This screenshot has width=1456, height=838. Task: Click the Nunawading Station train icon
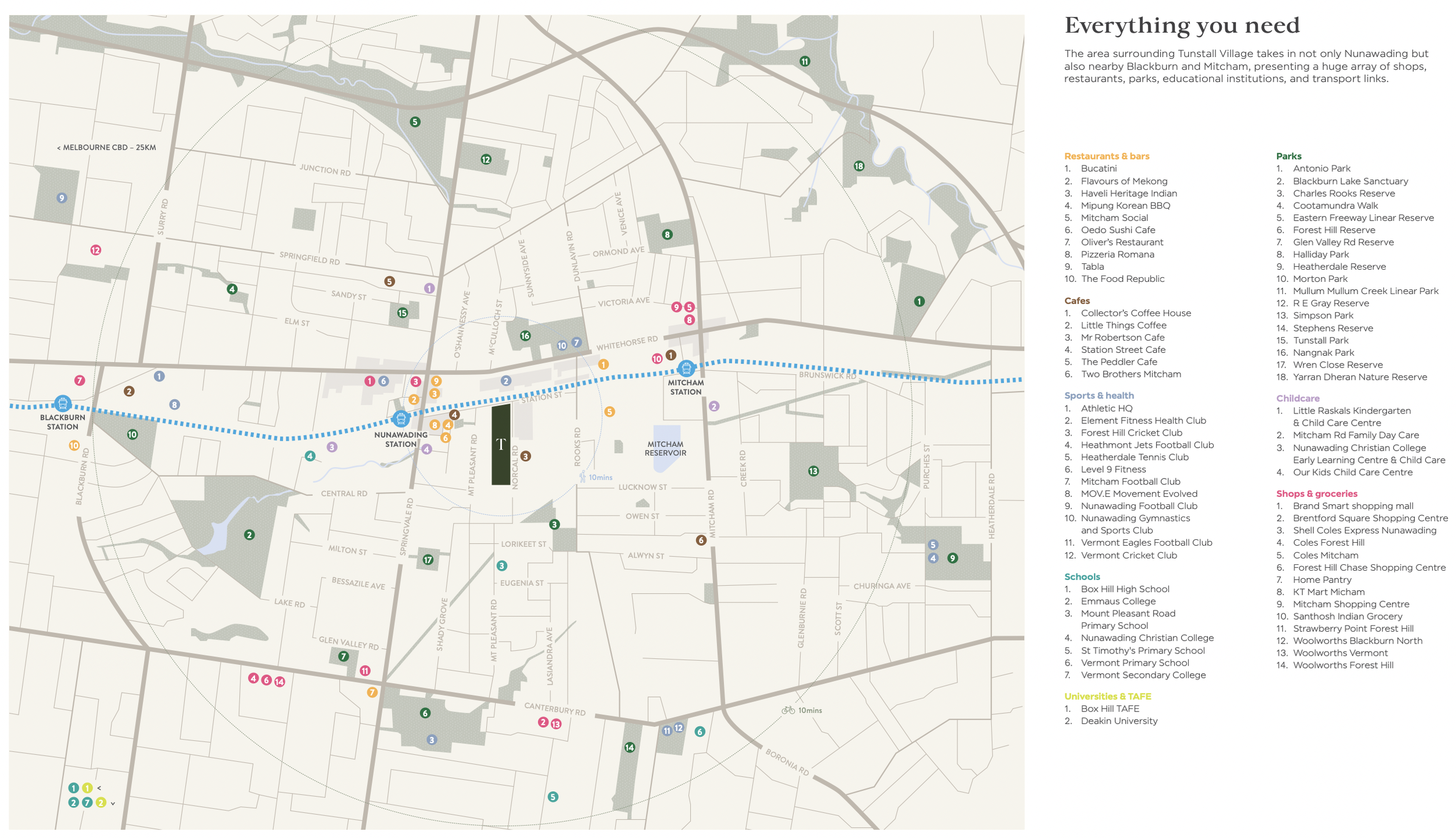pyautogui.click(x=401, y=419)
